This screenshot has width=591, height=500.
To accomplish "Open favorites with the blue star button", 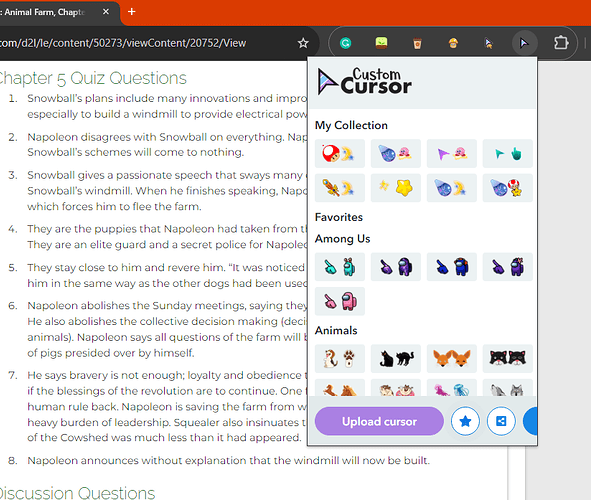I will (465, 421).
